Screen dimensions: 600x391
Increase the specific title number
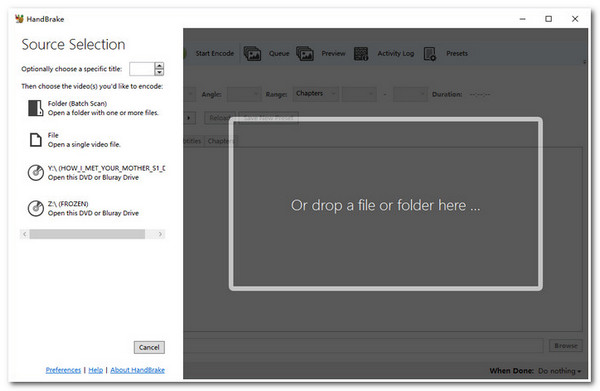click(x=159, y=65)
